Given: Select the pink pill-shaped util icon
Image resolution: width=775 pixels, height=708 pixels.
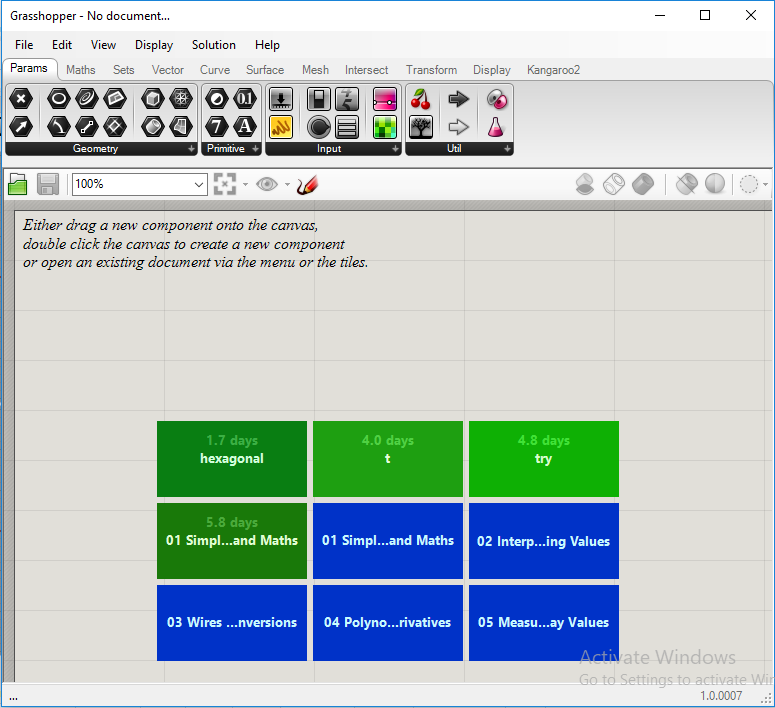Looking at the screenshot, I should (496, 99).
